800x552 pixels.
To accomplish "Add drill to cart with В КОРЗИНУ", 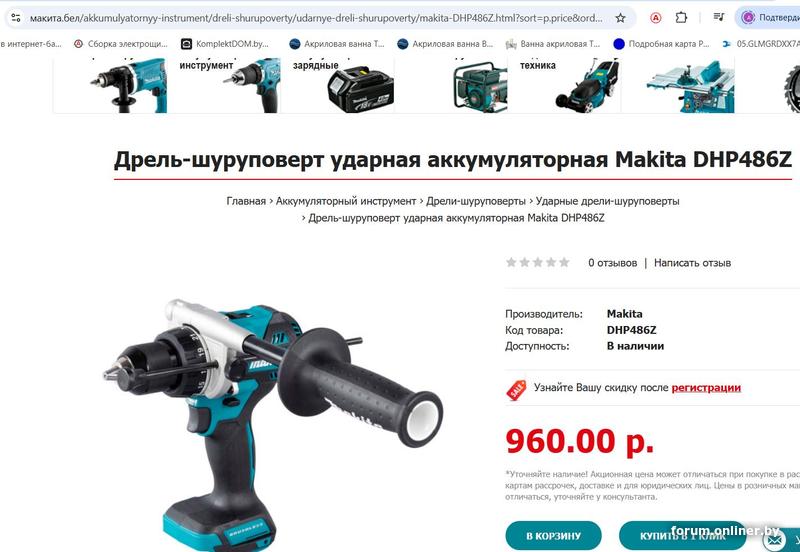I will 554,536.
